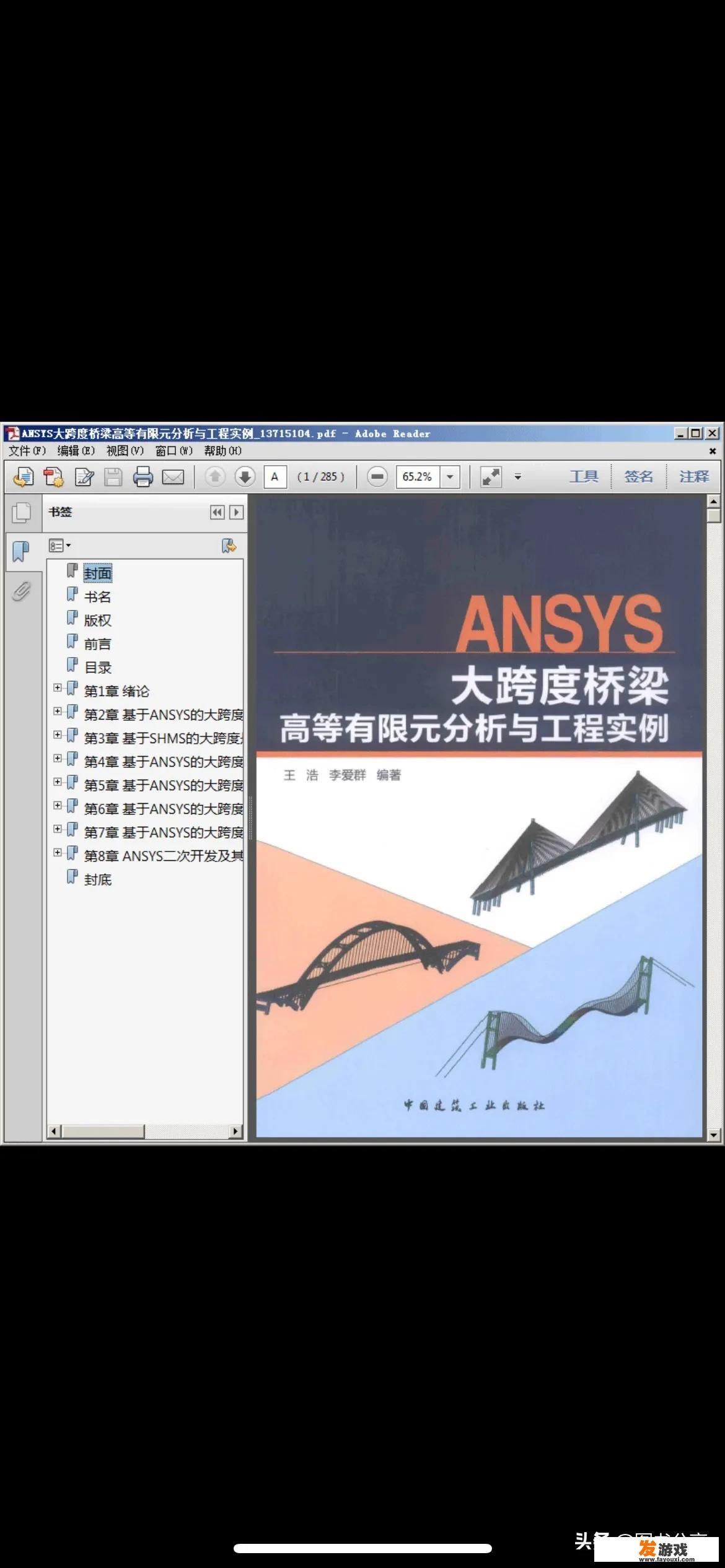Click the fit page expand icon
Screen dimensions: 725x1568
tap(491, 476)
